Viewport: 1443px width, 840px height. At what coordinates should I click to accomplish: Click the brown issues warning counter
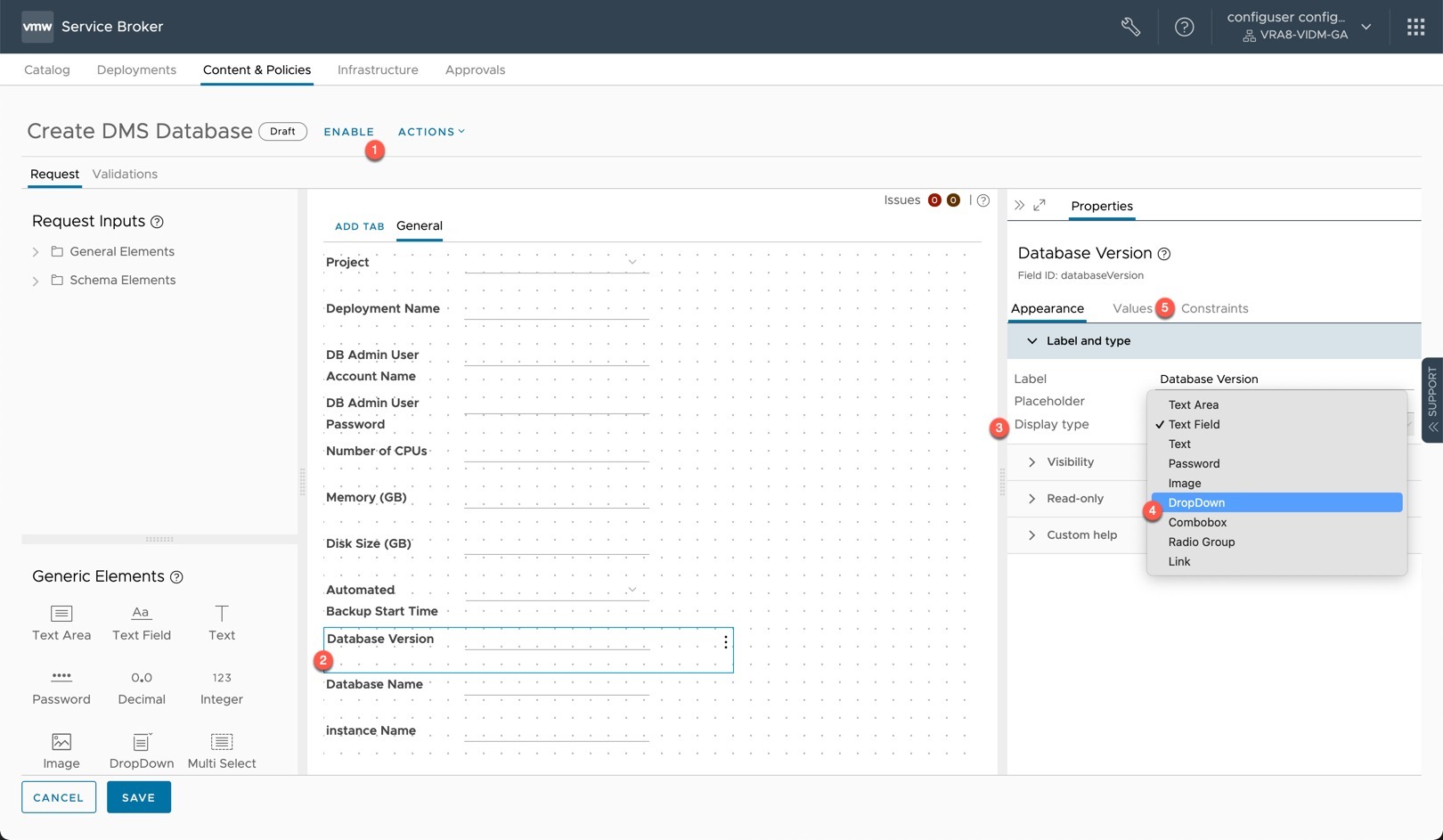pos(953,200)
